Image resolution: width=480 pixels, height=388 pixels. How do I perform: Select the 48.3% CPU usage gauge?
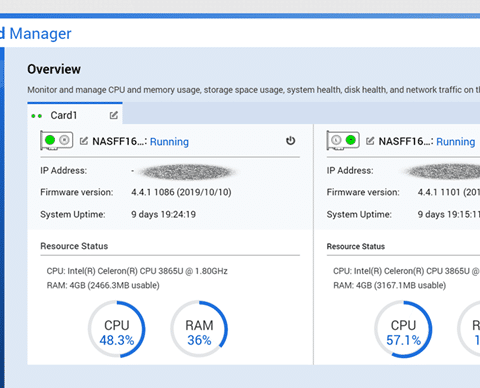tap(117, 329)
